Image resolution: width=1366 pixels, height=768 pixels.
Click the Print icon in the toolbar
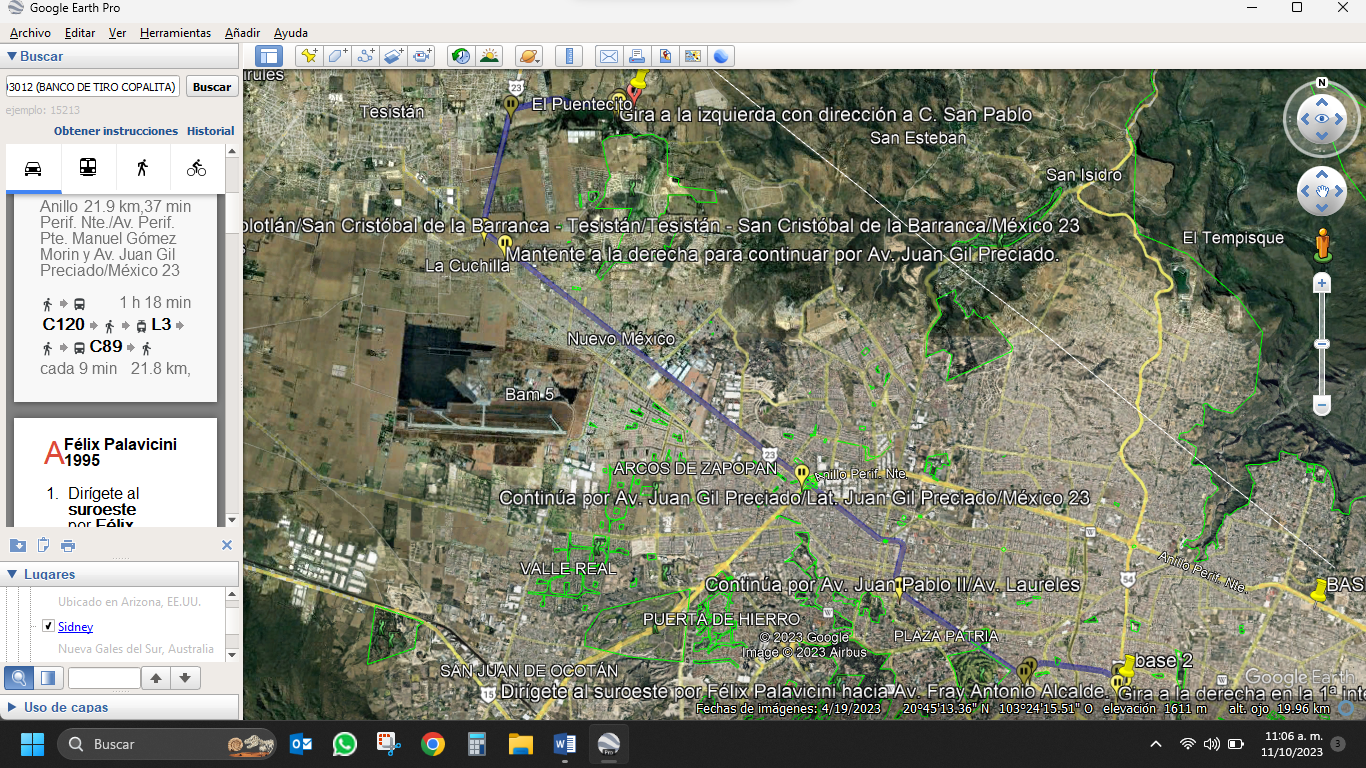[636, 56]
